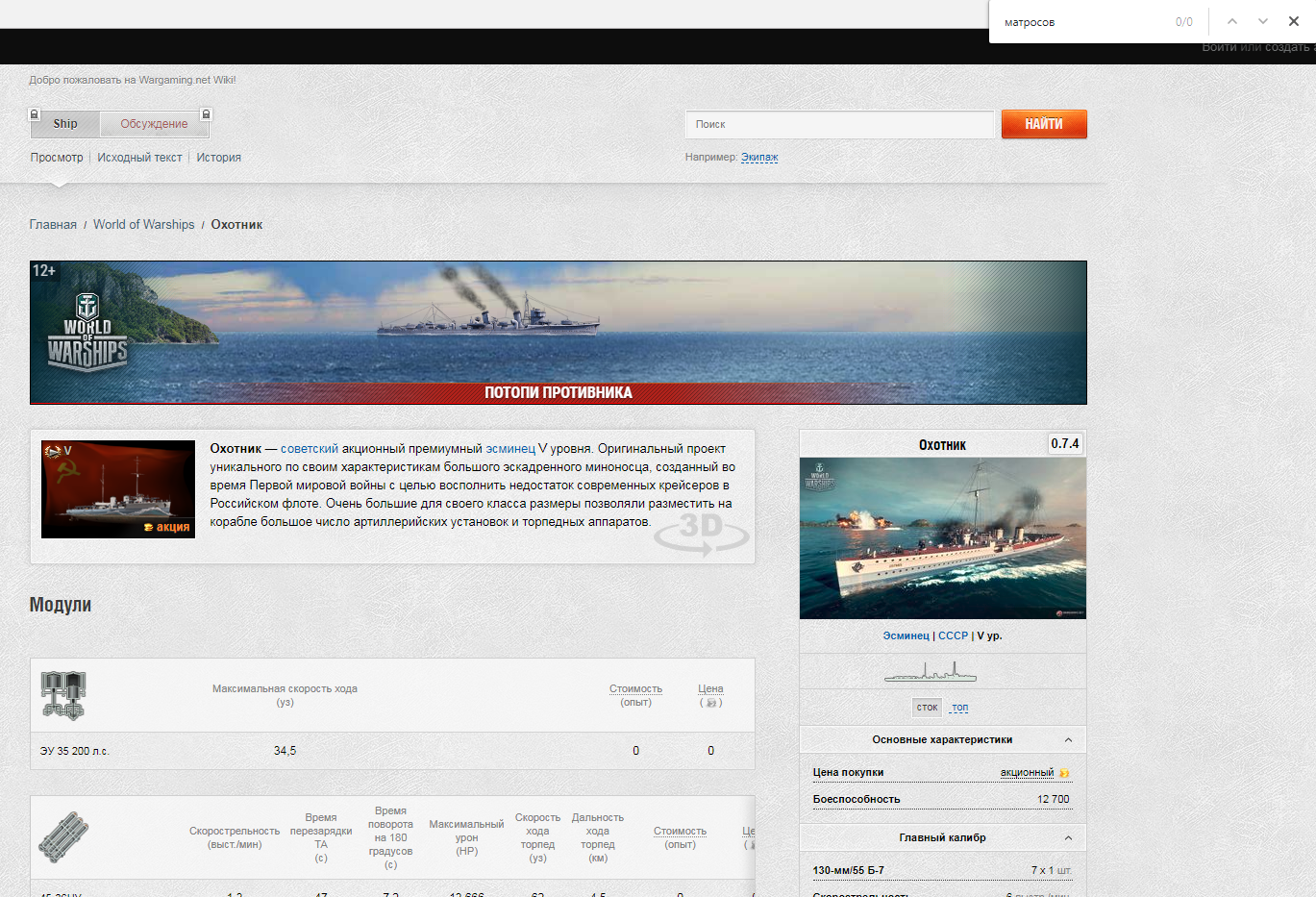The height and width of the screenshot is (897, 1316).
Task: Follow the Эсминец link under the ship image
Action: 906,635
